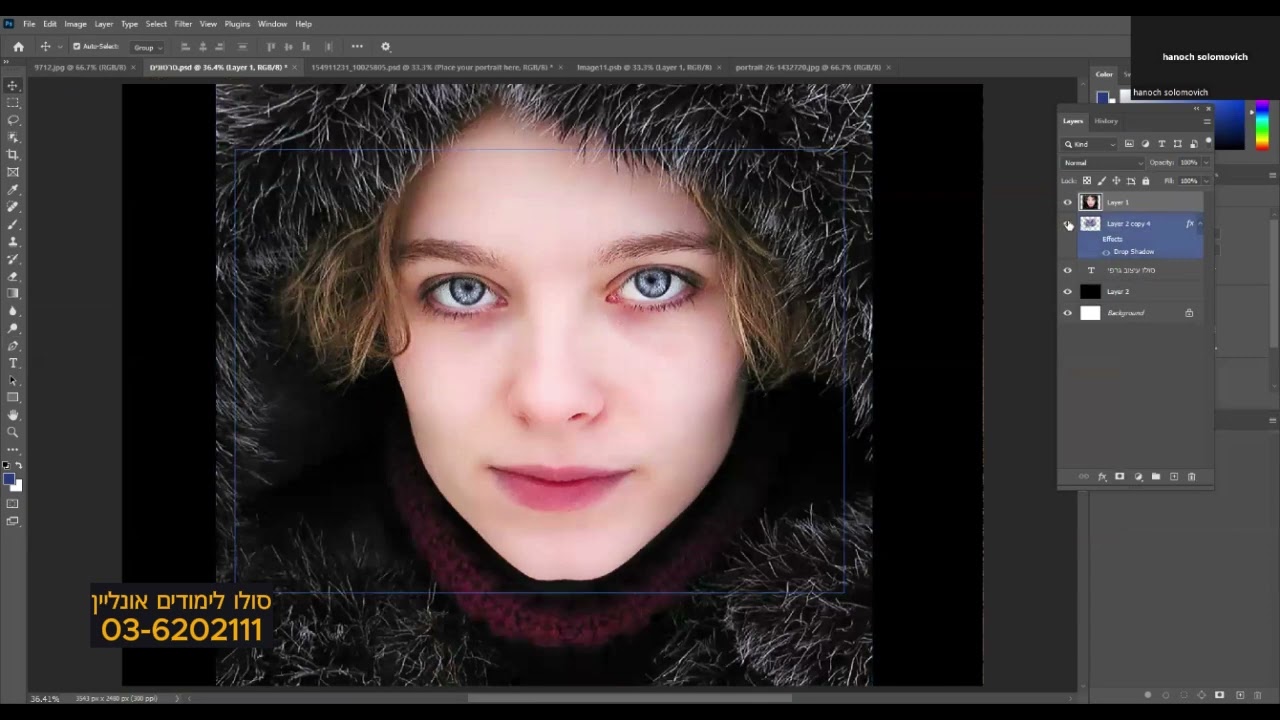Switch to the Image11.psb document tab

(645, 67)
